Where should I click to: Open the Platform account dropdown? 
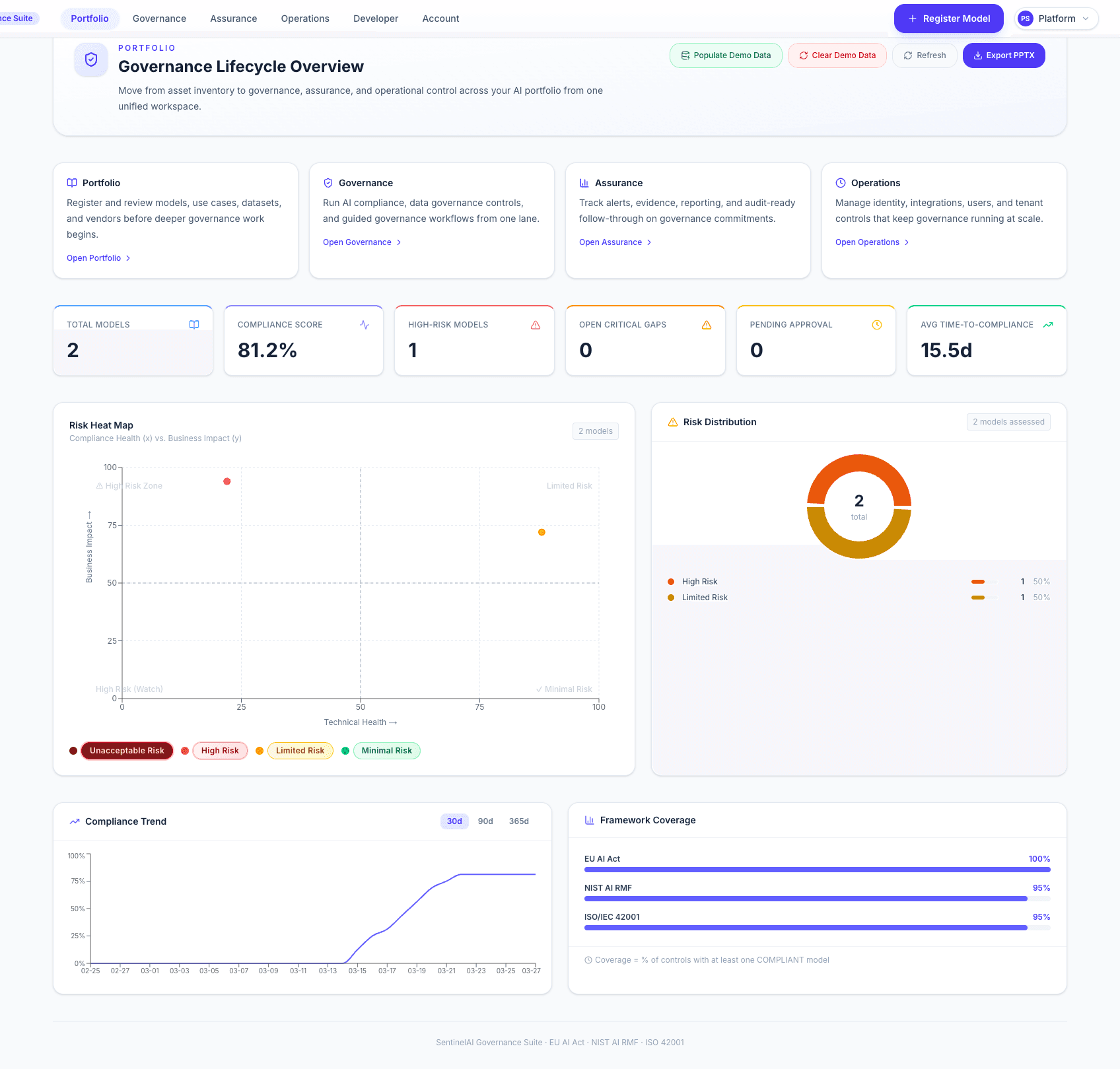click(x=1057, y=18)
